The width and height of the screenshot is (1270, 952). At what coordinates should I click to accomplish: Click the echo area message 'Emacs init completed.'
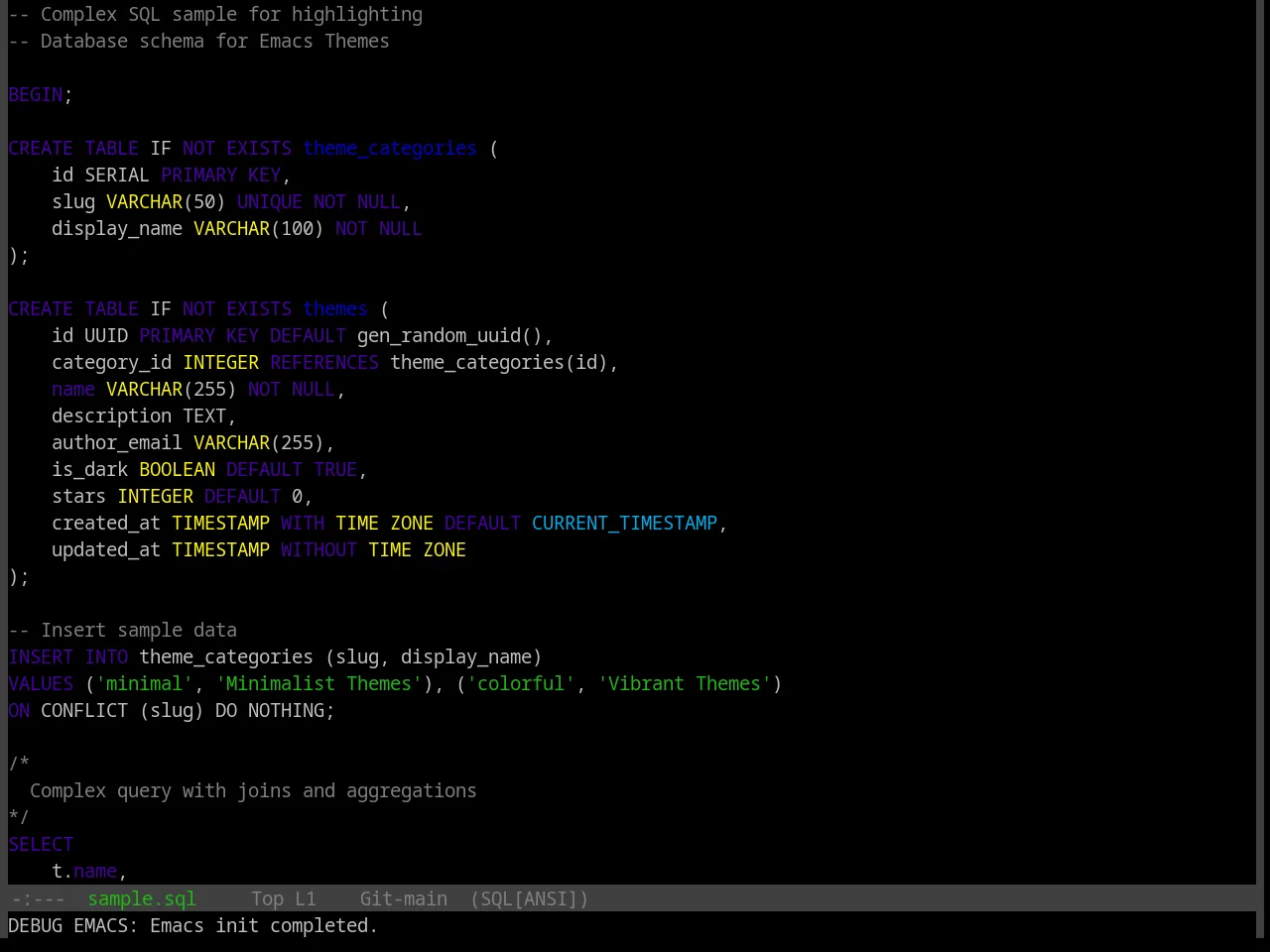pyautogui.click(x=264, y=925)
